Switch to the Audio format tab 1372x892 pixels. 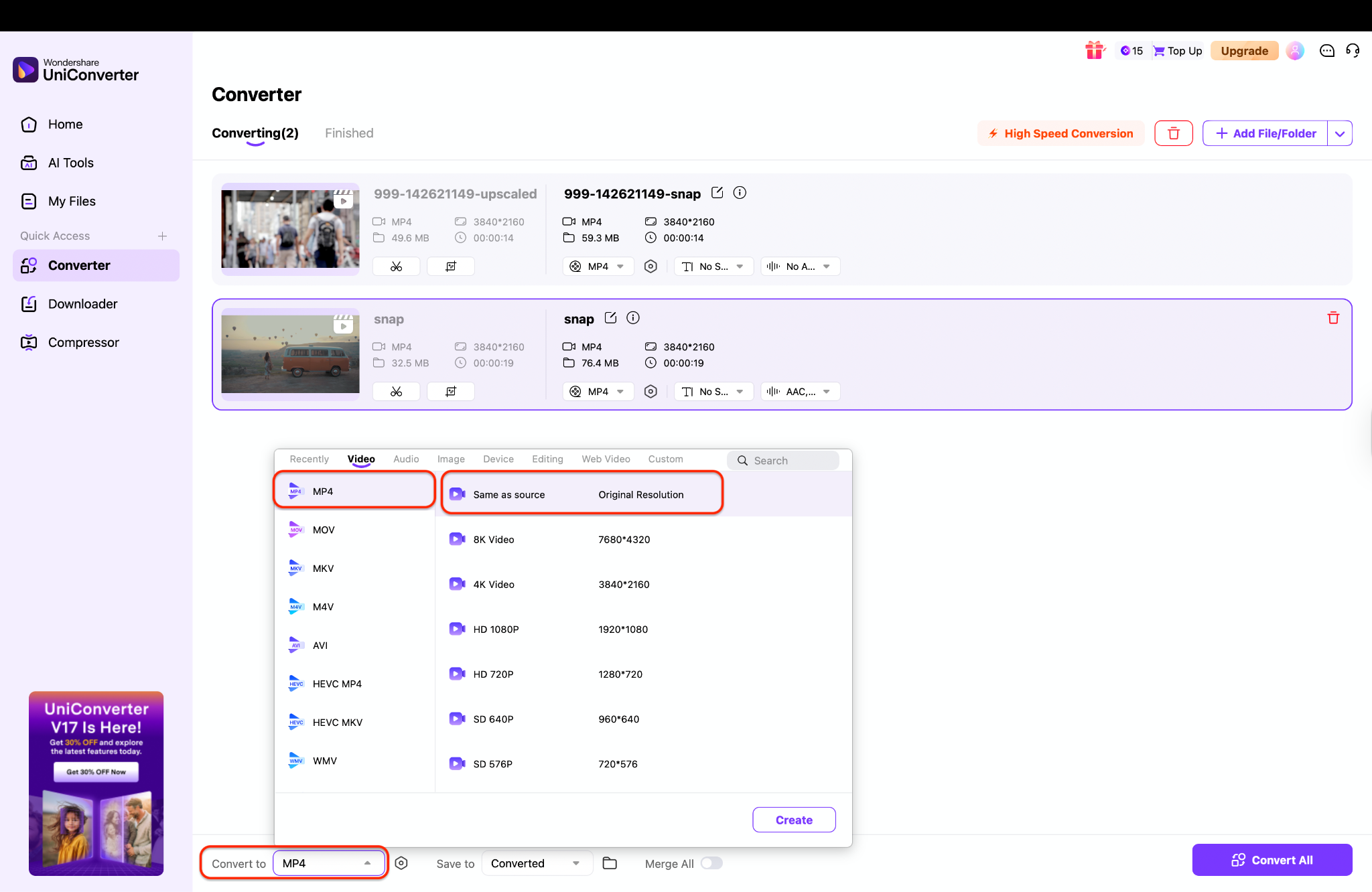(x=406, y=459)
